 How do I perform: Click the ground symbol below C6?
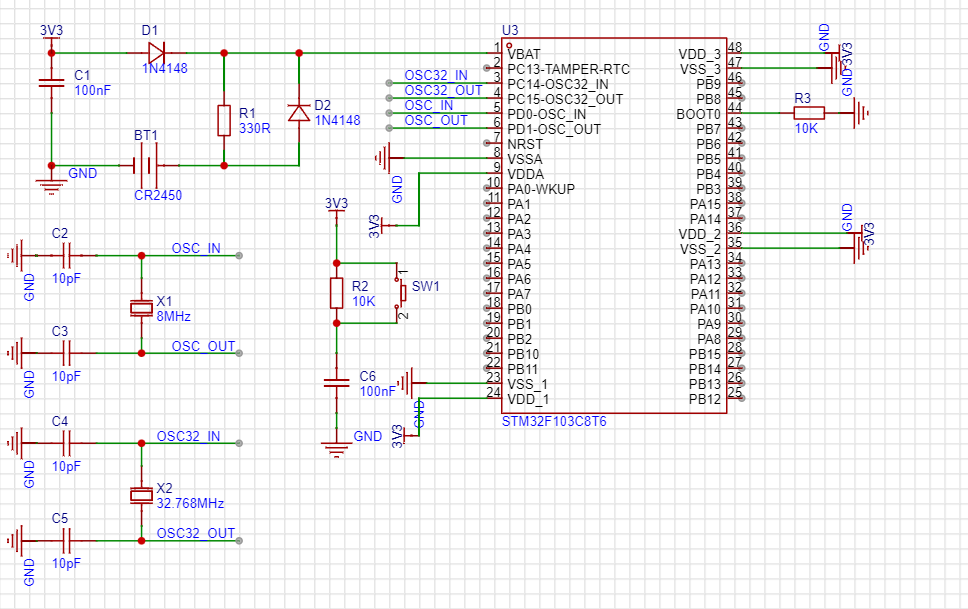point(336,448)
